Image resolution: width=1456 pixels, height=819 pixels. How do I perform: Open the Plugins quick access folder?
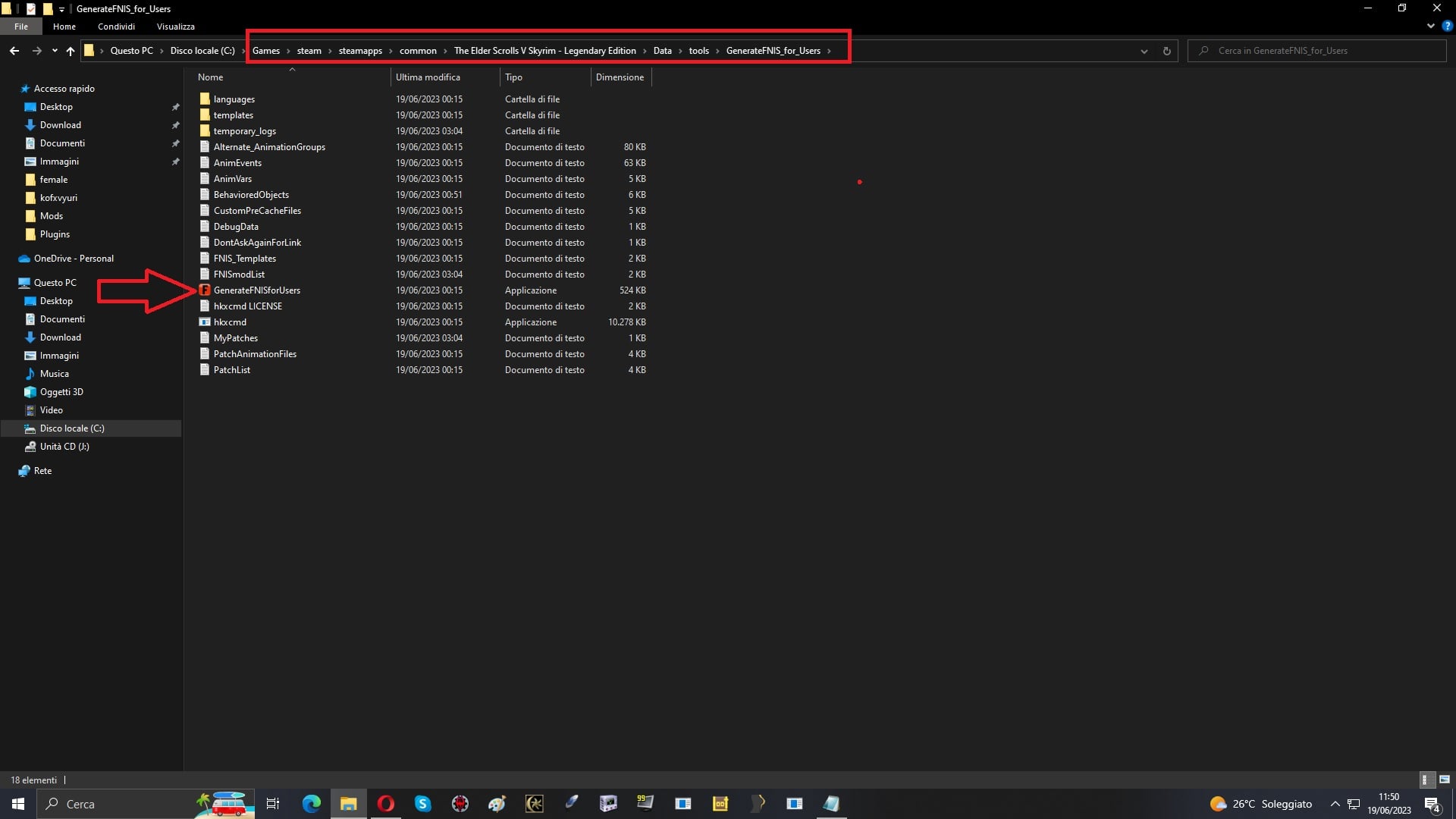[x=55, y=234]
